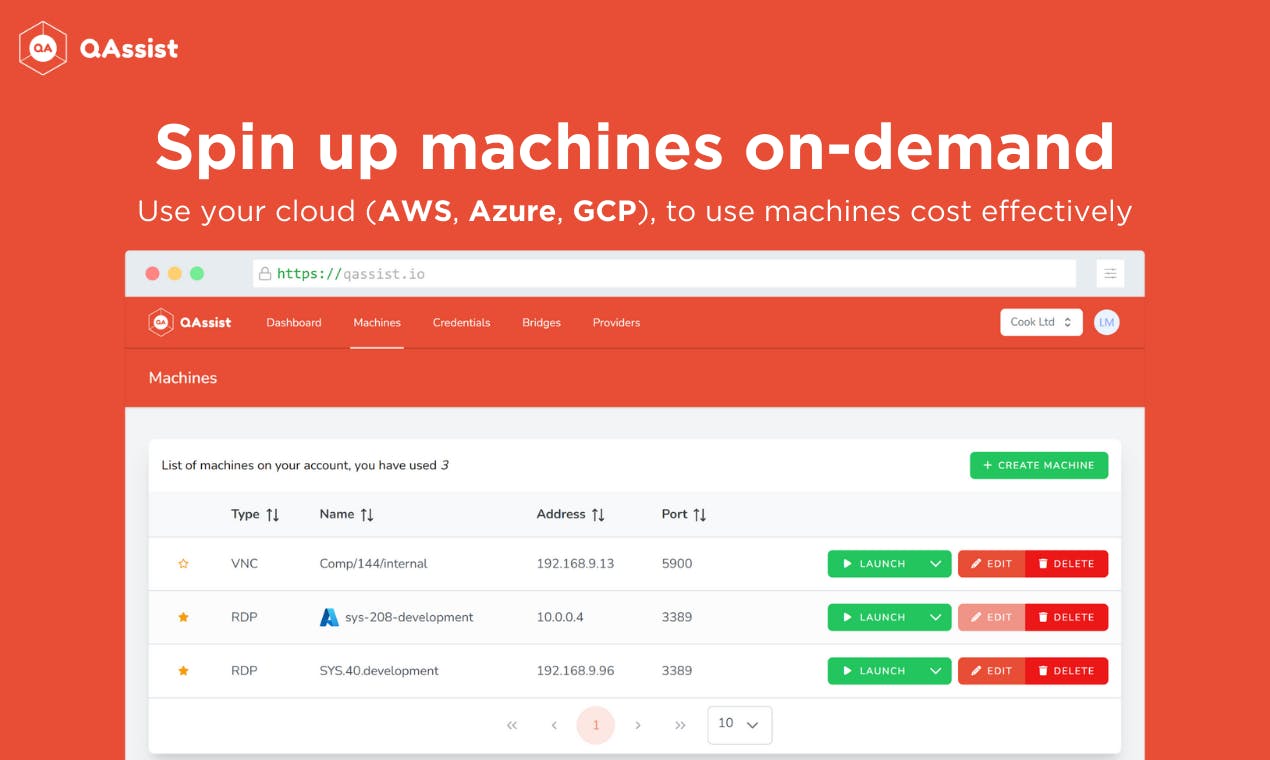Launch the Comp/144/internal machine
The height and width of the screenshot is (760, 1270).
(874, 564)
